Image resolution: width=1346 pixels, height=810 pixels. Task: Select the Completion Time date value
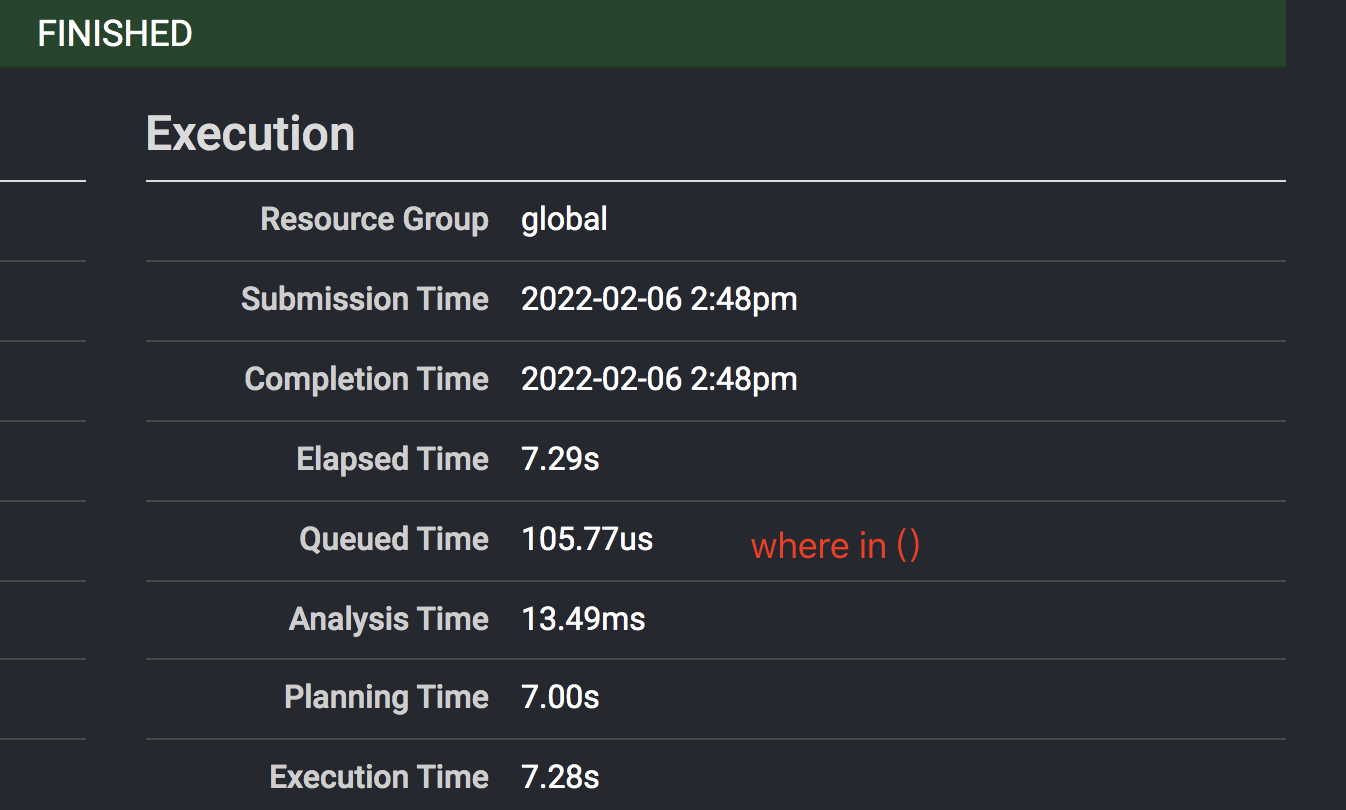(x=659, y=379)
